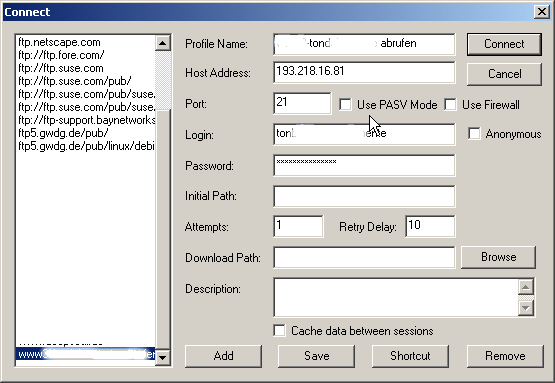Create a Shortcut for this profile
The width and height of the screenshot is (555, 383).
pyautogui.click(x=410, y=356)
